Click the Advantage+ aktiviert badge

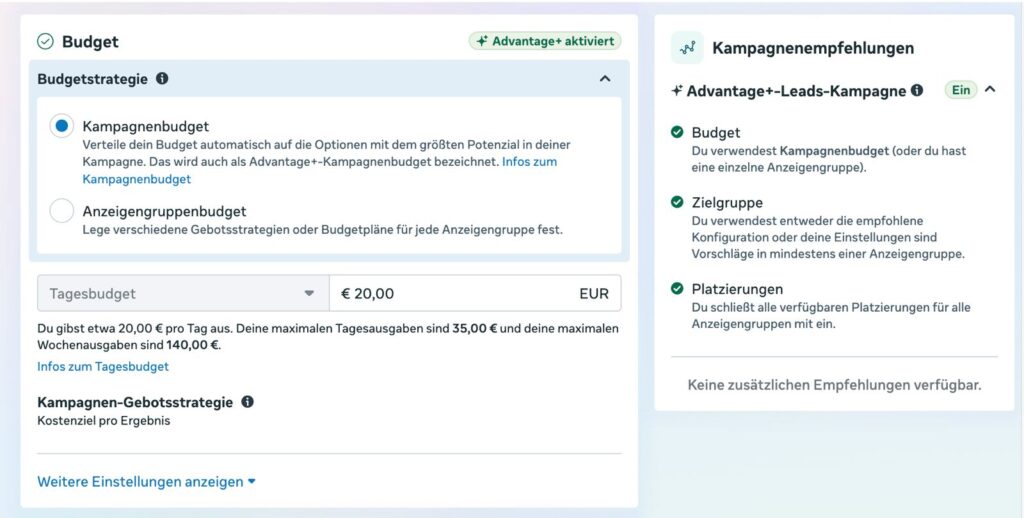[545, 41]
